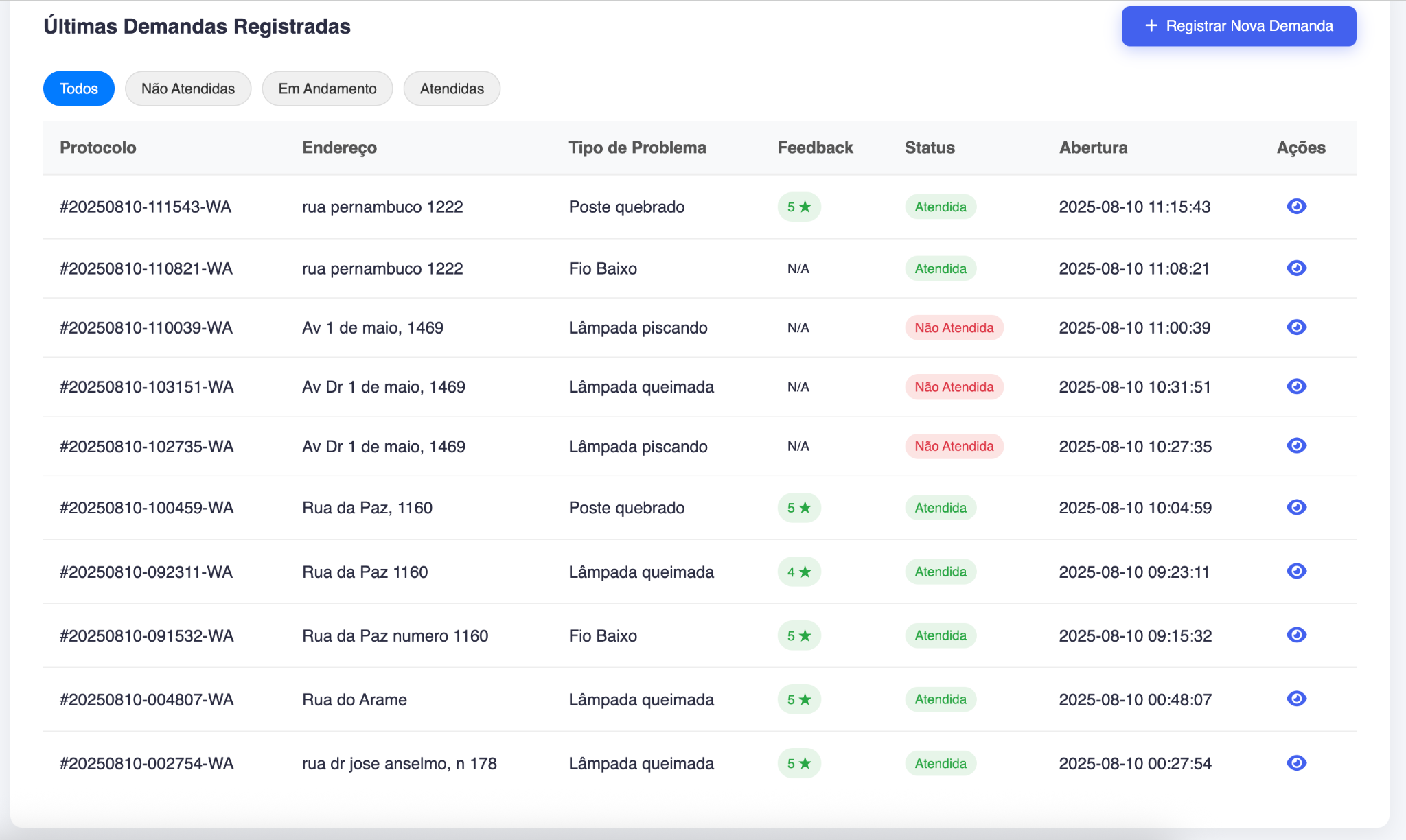View demand at rua dr jose anselmo
1406x840 pixels.
pos(1296,763)
